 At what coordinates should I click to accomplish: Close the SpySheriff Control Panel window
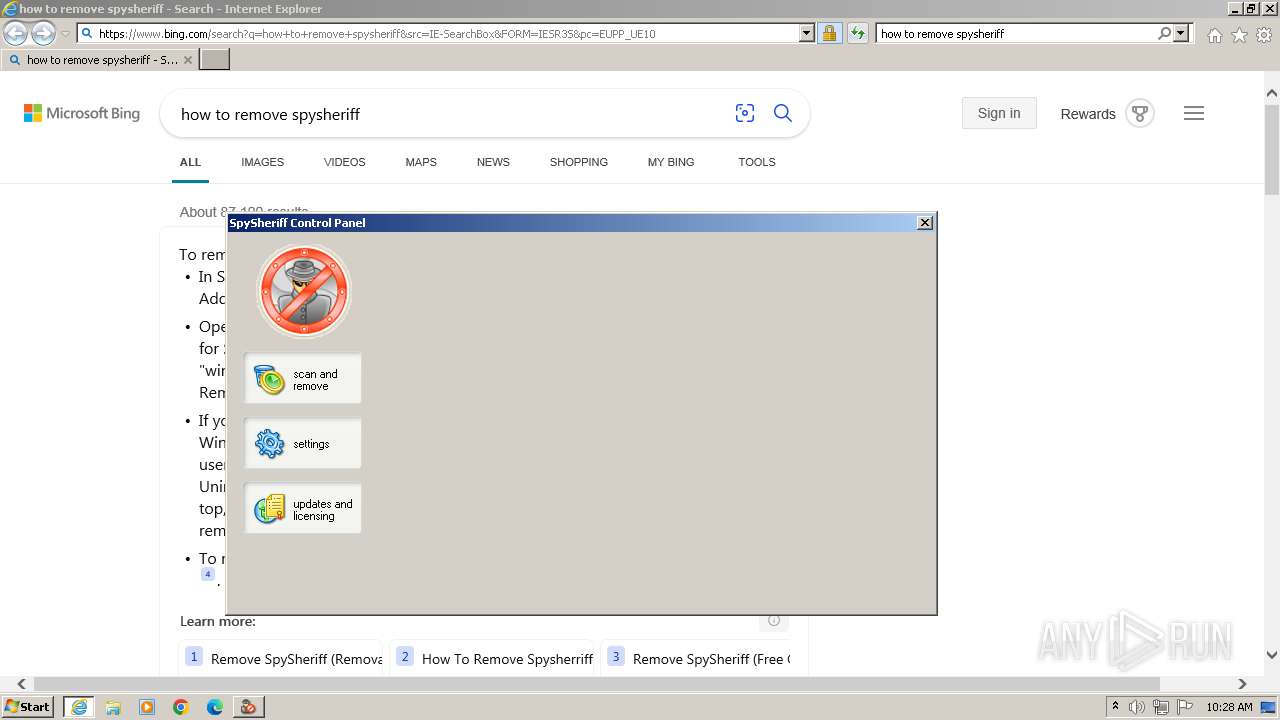(925, 223)
